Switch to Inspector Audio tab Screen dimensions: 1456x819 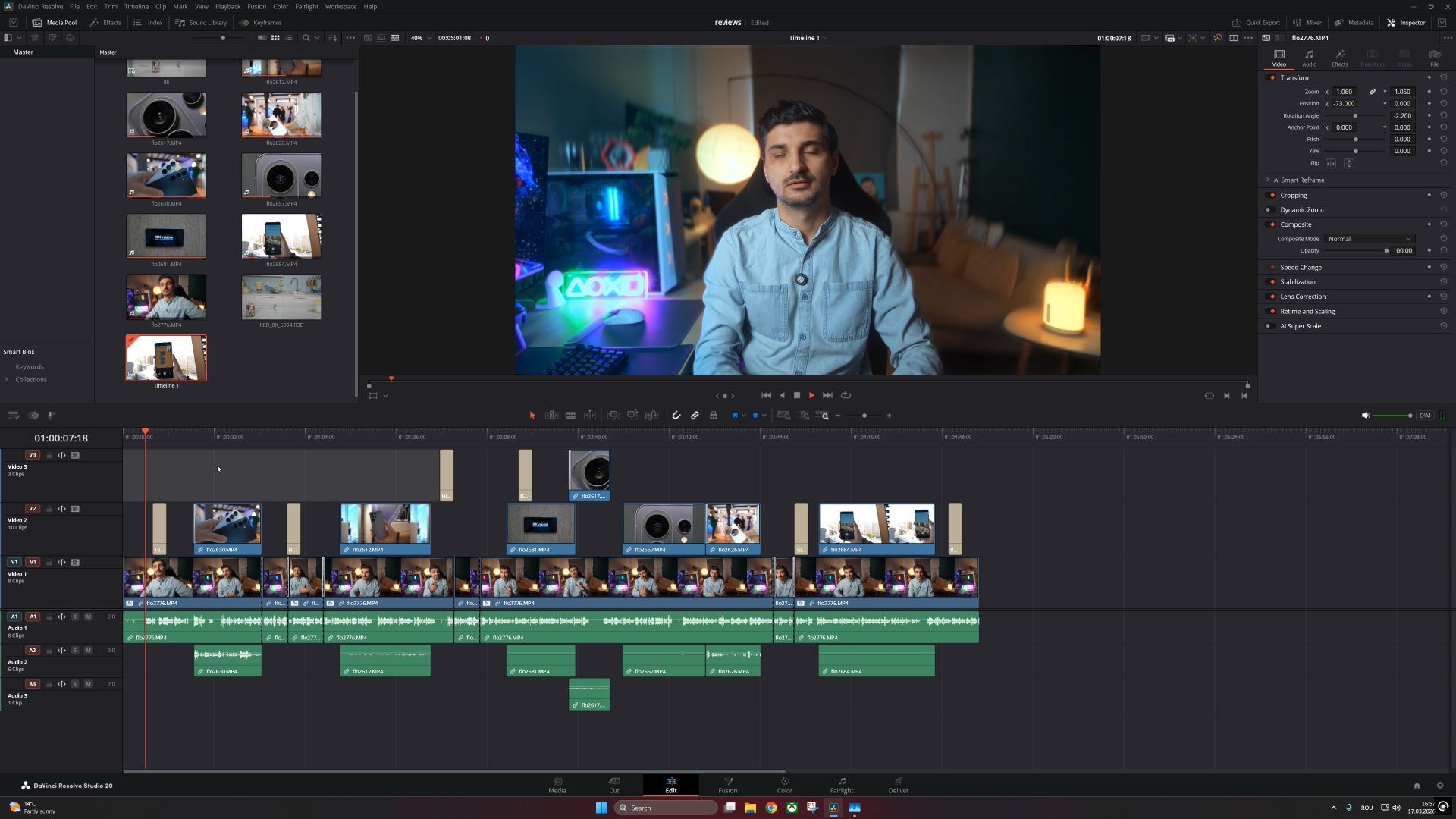pos(1309,58)
